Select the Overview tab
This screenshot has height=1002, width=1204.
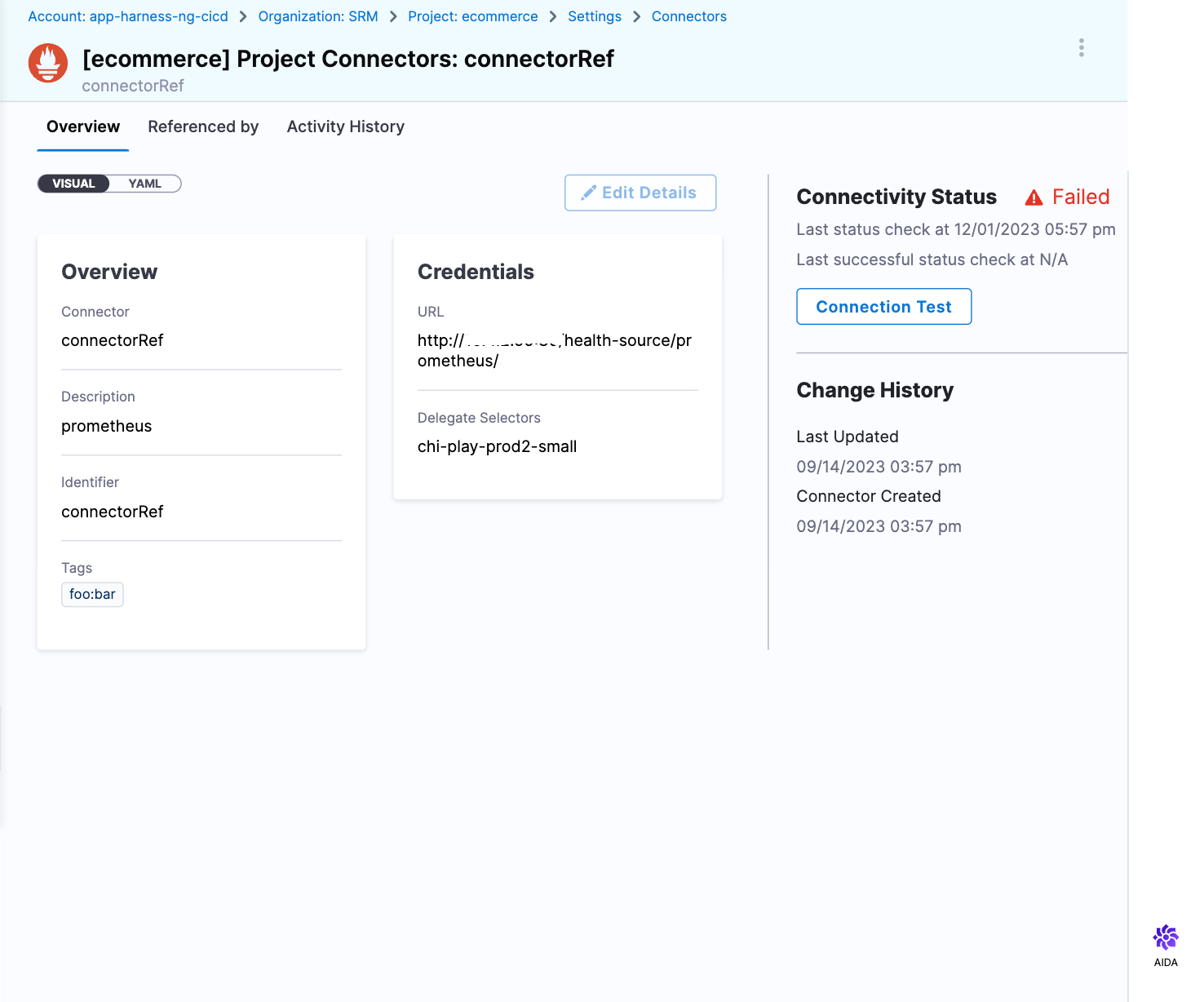point(83,126)
